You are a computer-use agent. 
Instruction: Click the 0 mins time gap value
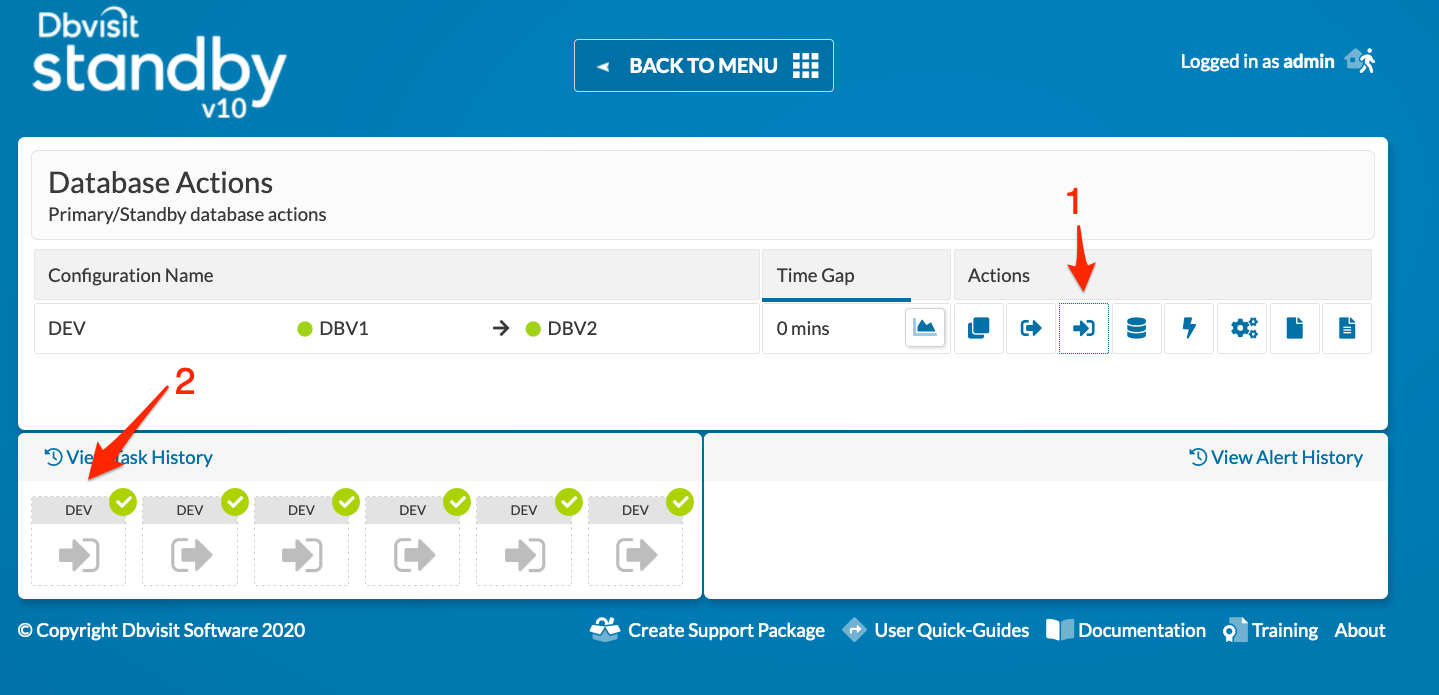click(803, 329)
